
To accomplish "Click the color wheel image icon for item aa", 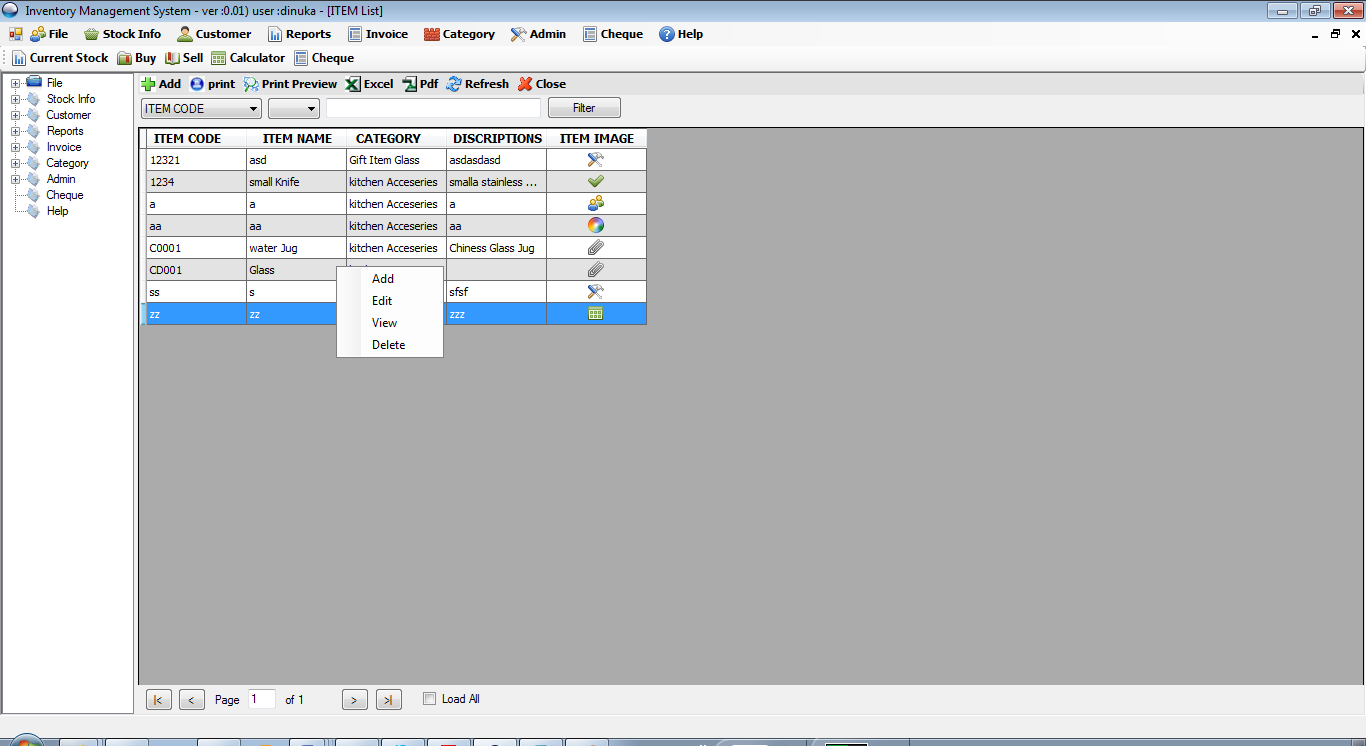I will tap(595, 225).
